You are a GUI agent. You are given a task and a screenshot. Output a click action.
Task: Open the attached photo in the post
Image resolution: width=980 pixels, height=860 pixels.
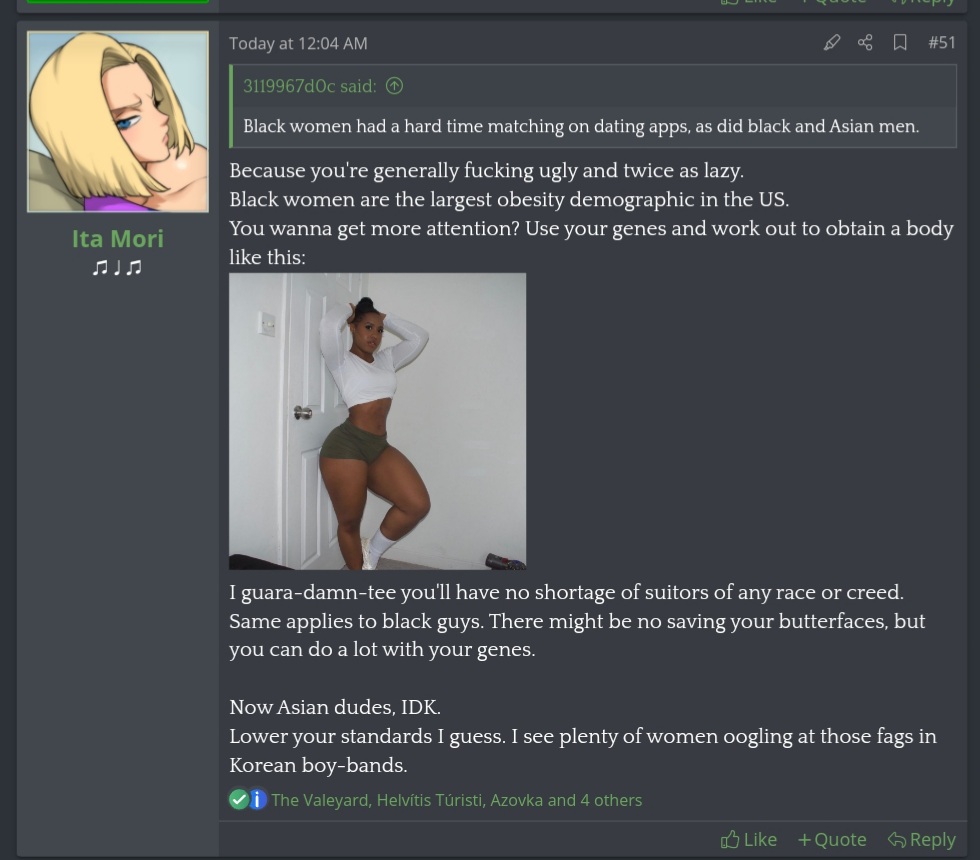coord(378,421)
